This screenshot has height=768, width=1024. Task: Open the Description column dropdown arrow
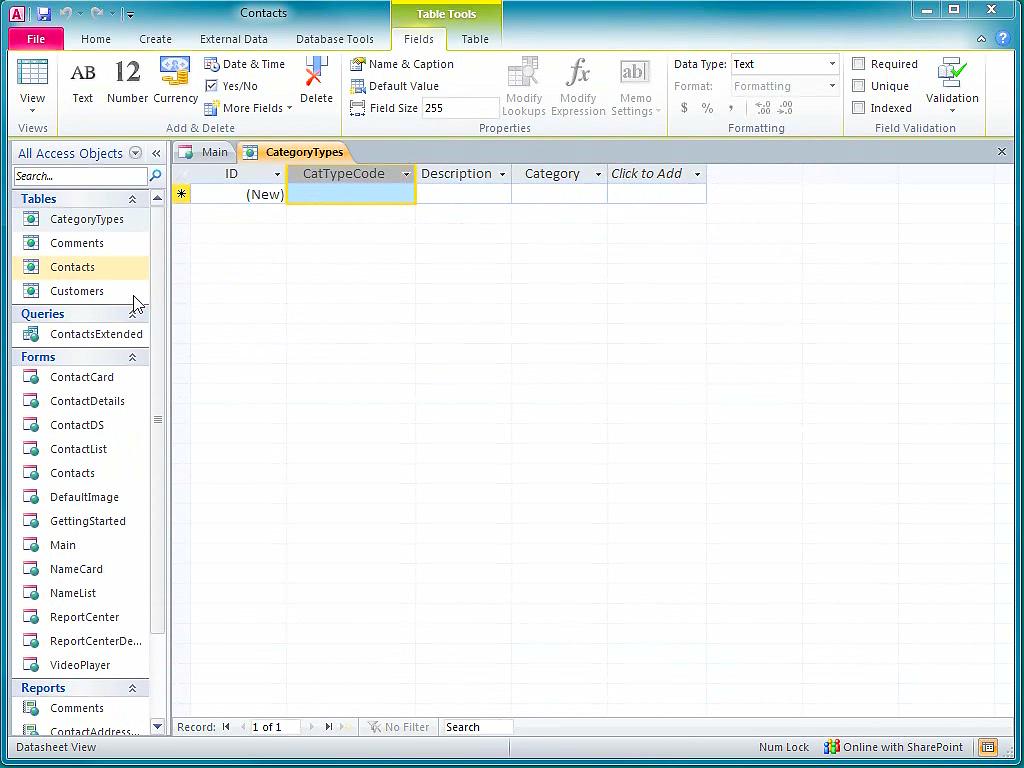[502, 174]
